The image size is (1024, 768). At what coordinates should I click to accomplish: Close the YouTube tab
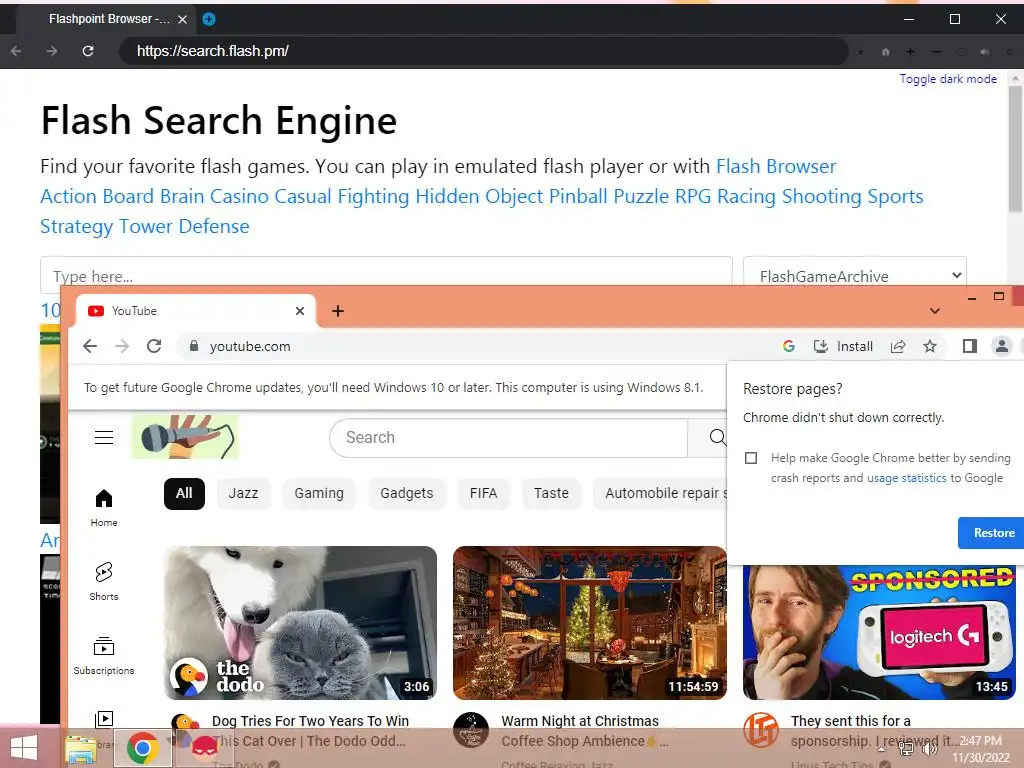point(300,311)
